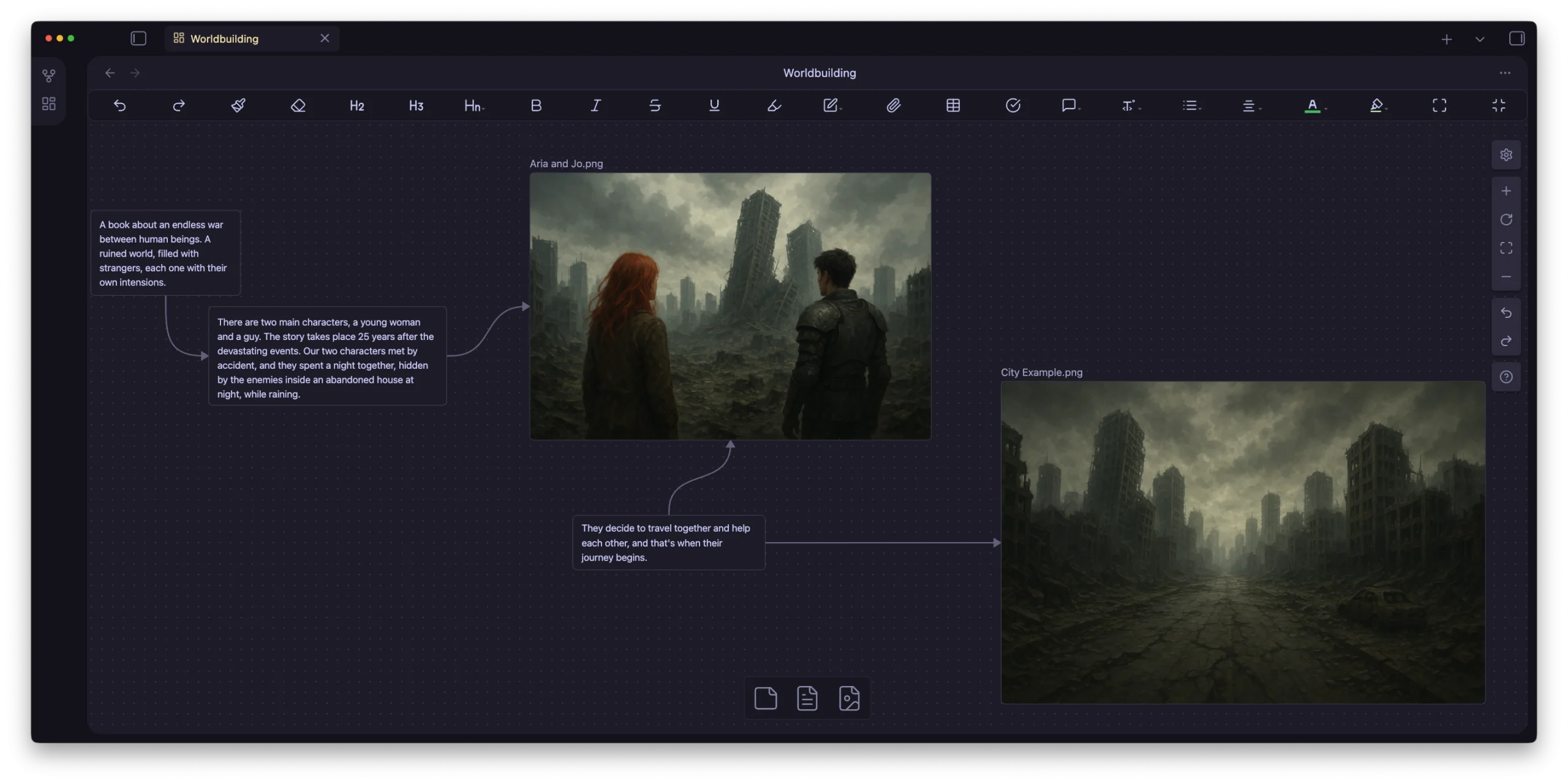
Task: Zoom out the canvas with minus
Action: pyautogui.click(x=1506, y=277)
